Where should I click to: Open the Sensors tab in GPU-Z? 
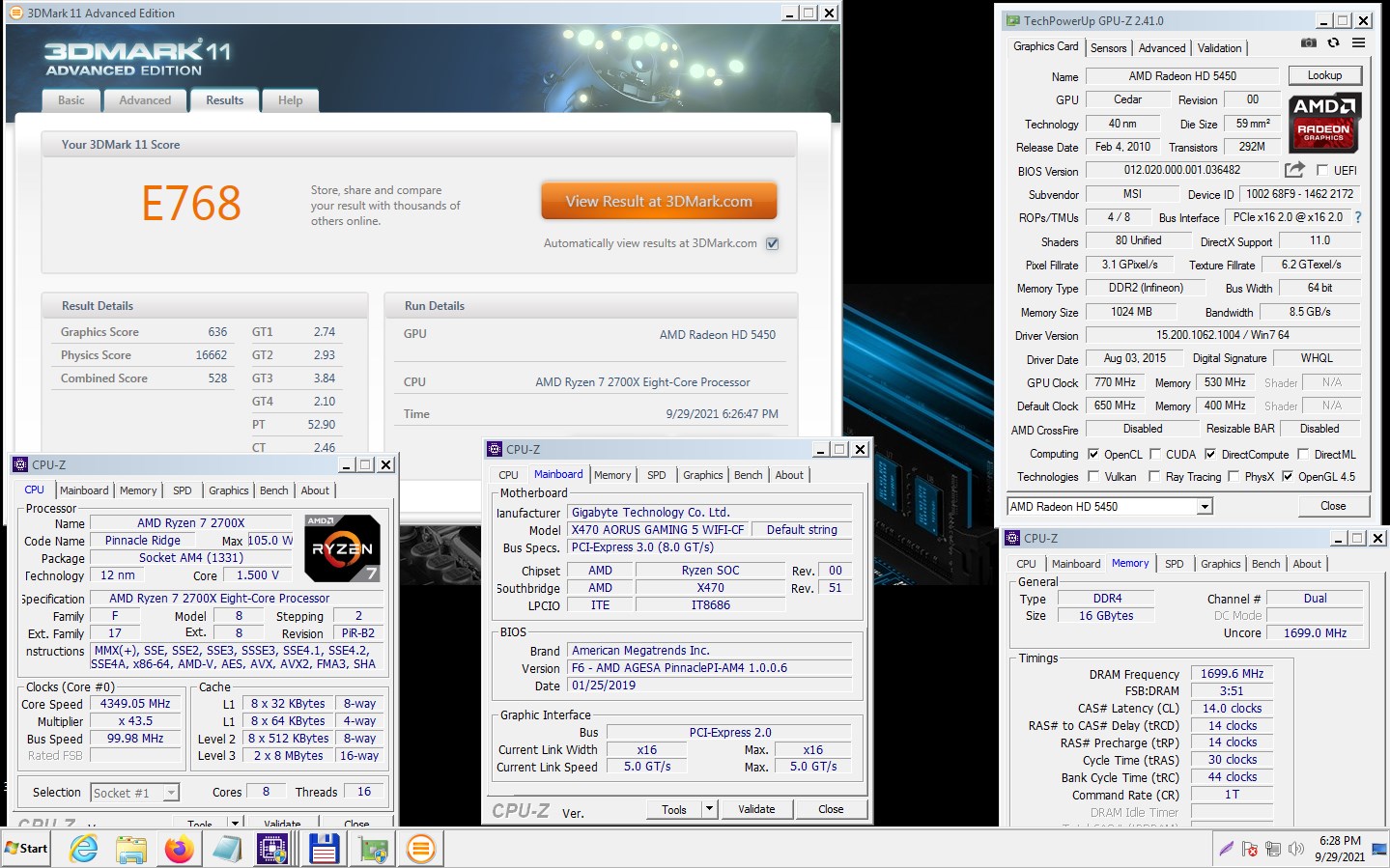(x=1109, y=48)
